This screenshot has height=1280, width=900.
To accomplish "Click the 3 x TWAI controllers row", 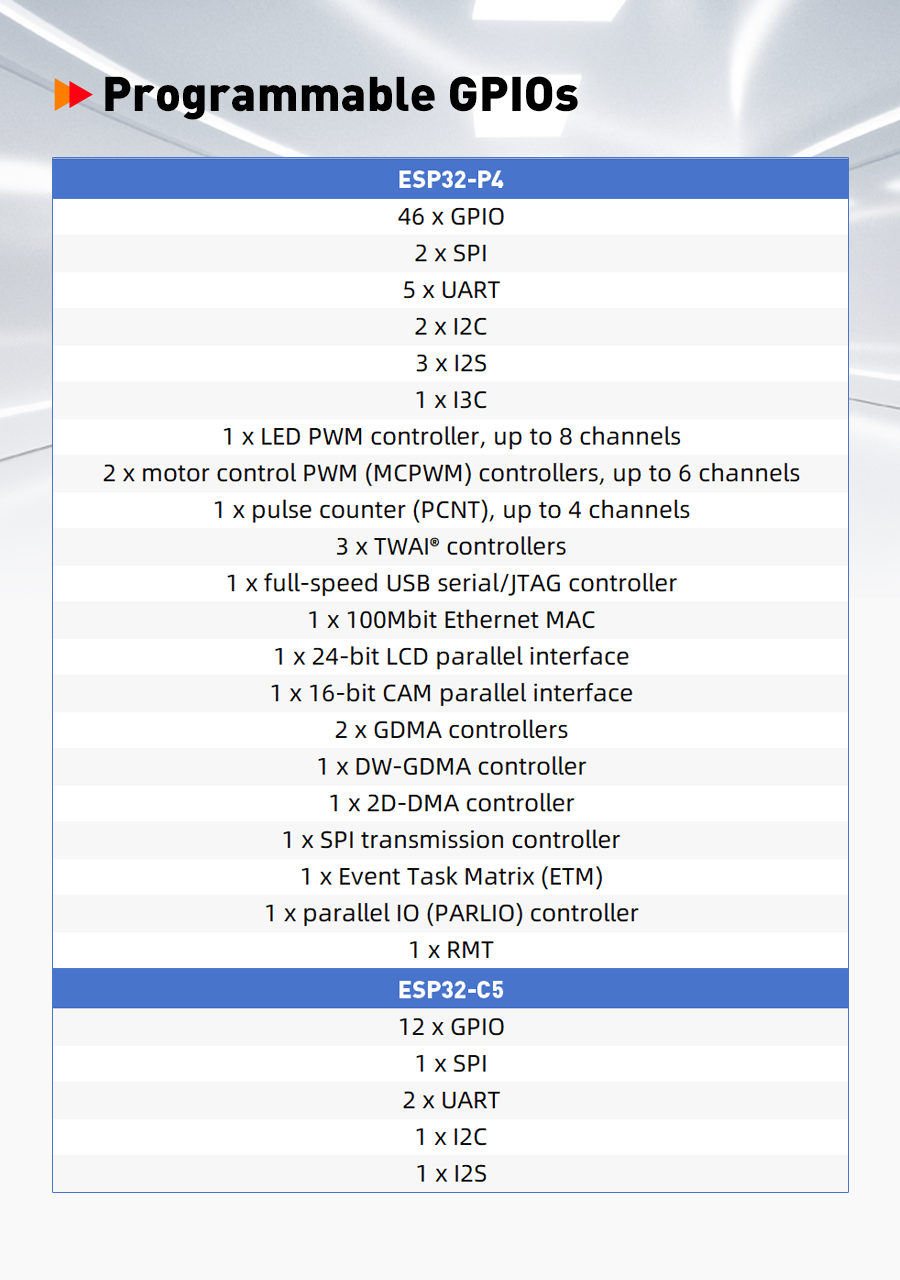I will (x=450, y=547).
